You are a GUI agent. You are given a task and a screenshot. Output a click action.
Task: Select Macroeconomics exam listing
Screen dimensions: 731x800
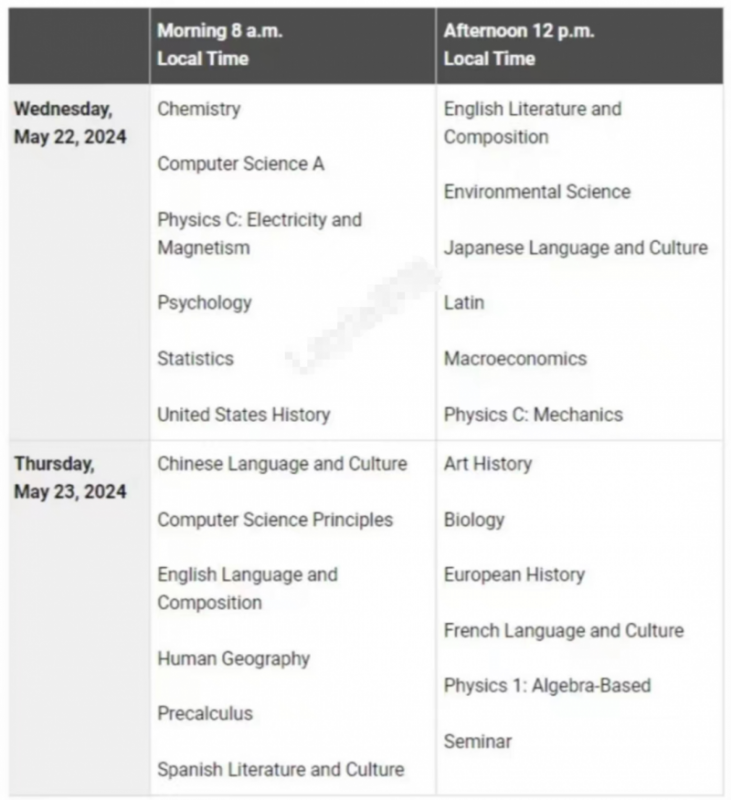tap(515, 359)
